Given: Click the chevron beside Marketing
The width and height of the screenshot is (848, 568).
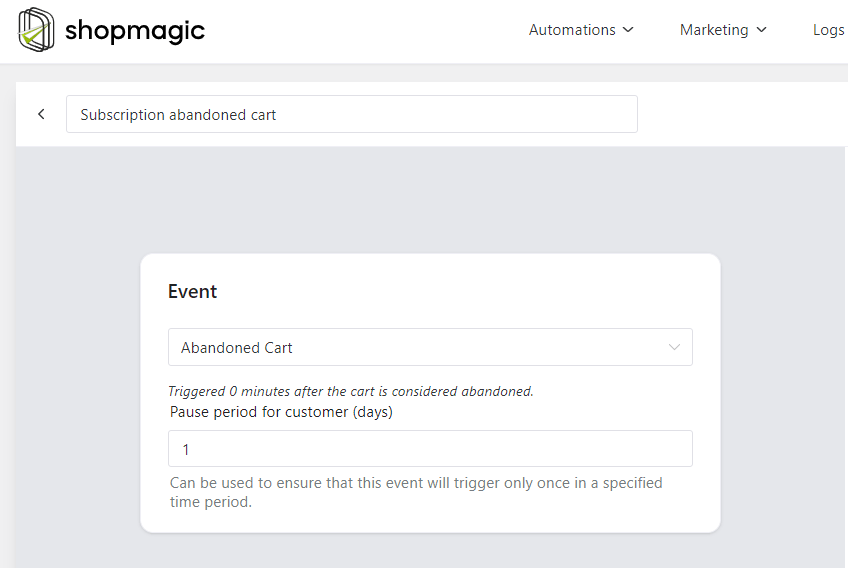Looking at the screenshot, I should [761, 30].
